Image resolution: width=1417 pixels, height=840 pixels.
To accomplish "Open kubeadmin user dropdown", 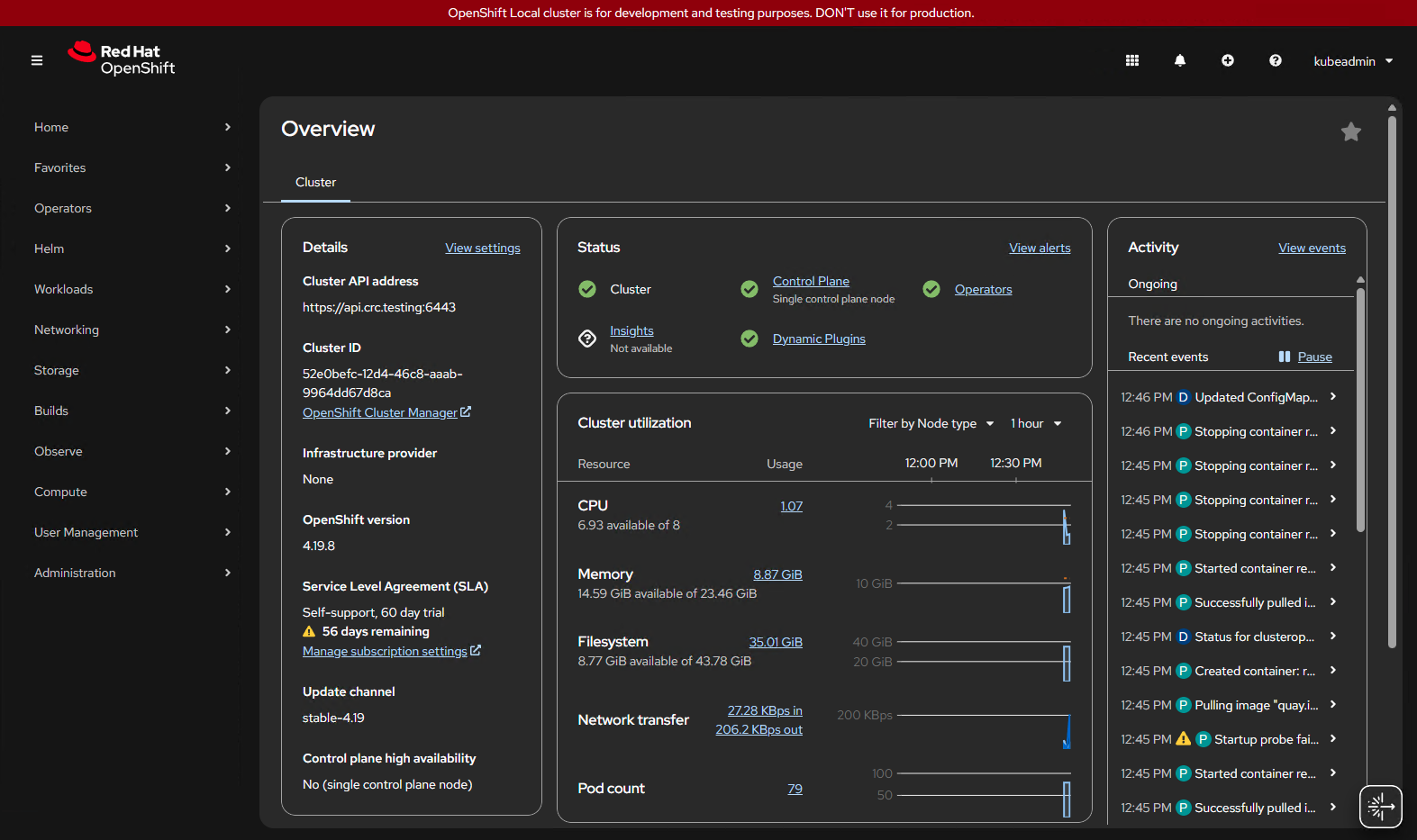I will pyautogui.click(x=1353, y=61).
